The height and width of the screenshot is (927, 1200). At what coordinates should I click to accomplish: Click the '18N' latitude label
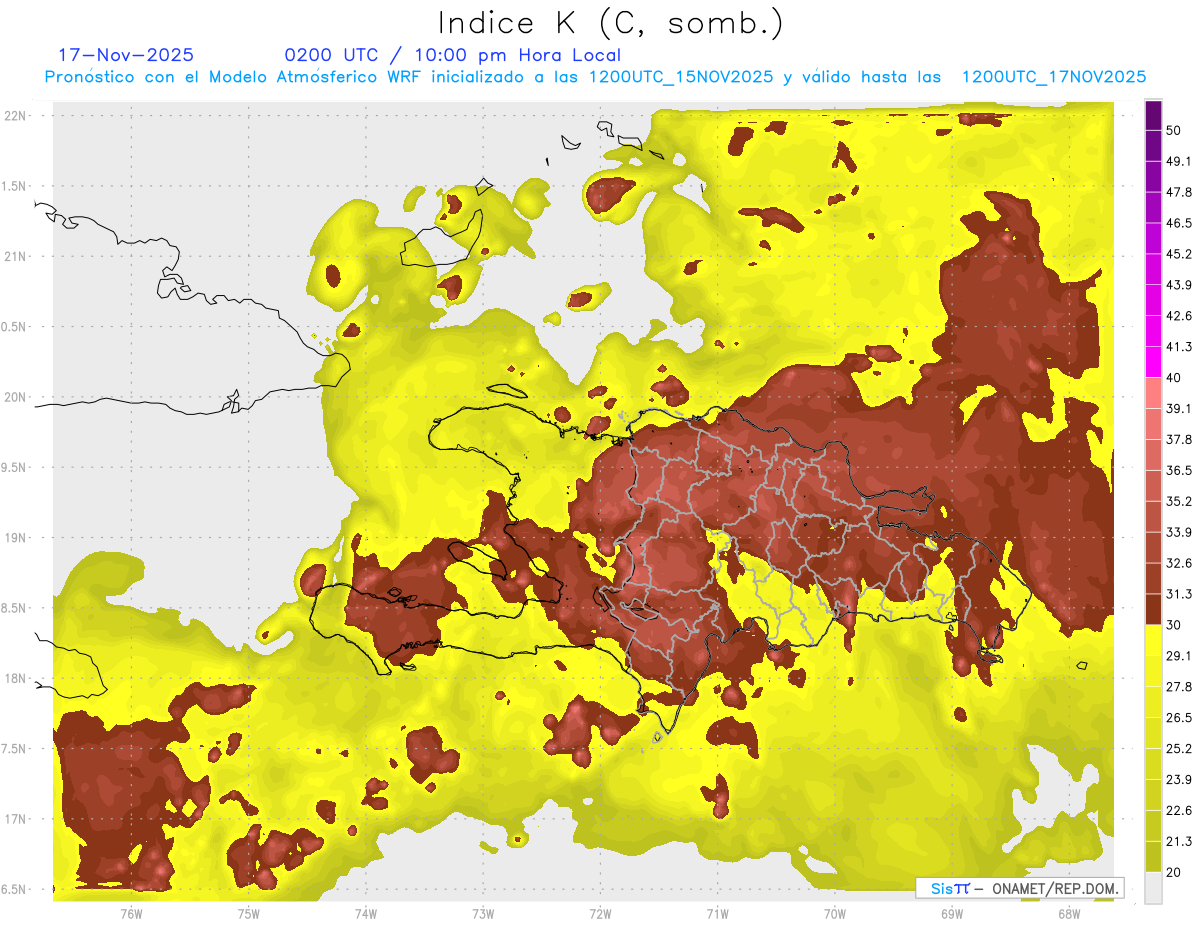[x=15, y=678]
